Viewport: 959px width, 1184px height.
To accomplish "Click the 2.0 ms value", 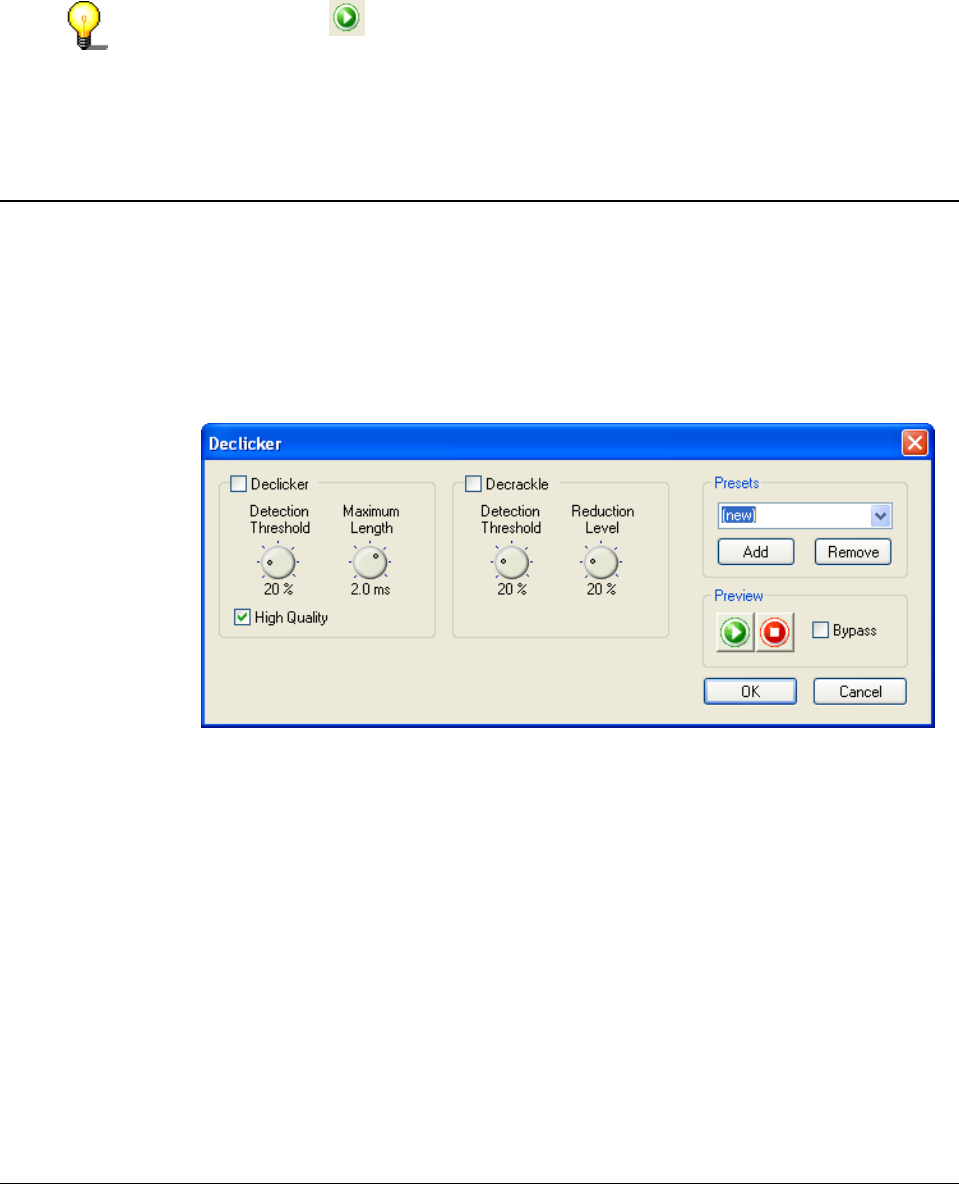I will click(370, 589).
